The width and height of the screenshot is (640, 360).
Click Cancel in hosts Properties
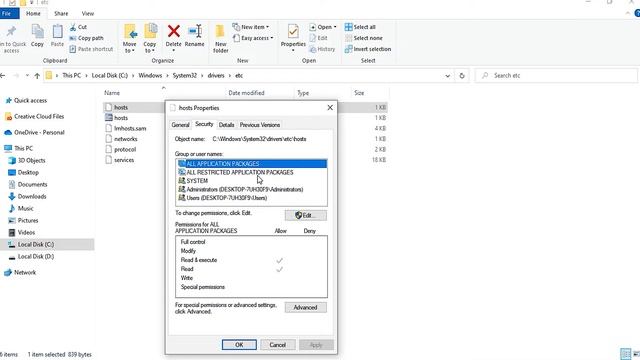pos(278,345)
